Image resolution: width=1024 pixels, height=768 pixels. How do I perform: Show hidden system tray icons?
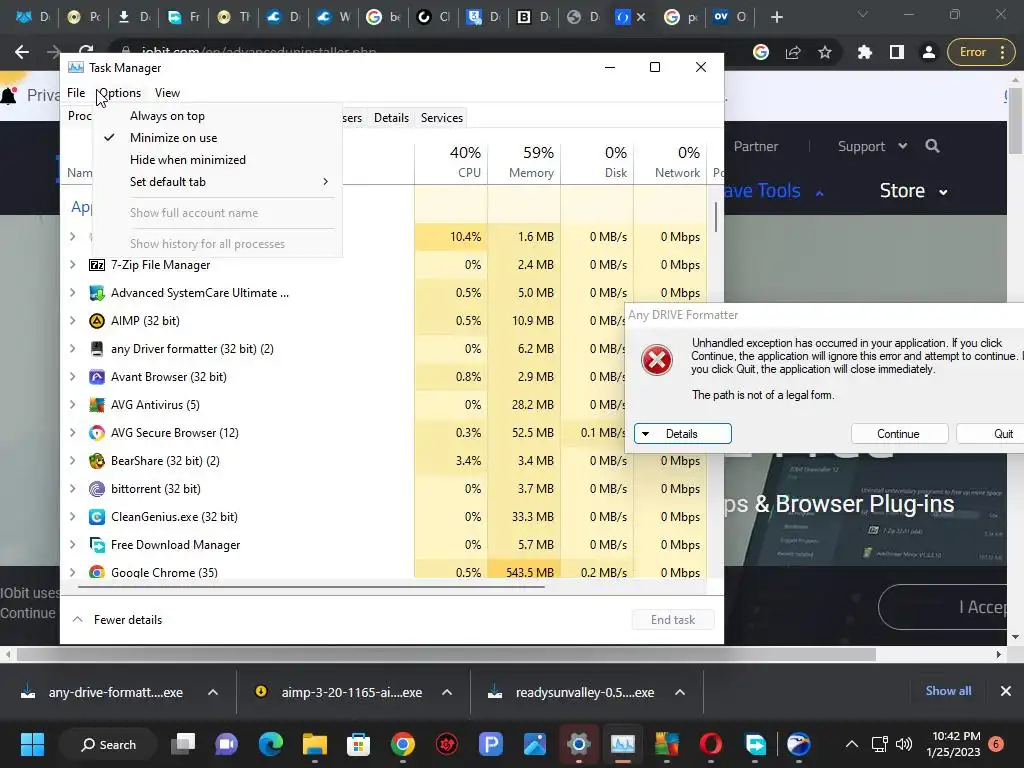click(x=852, y=744)
